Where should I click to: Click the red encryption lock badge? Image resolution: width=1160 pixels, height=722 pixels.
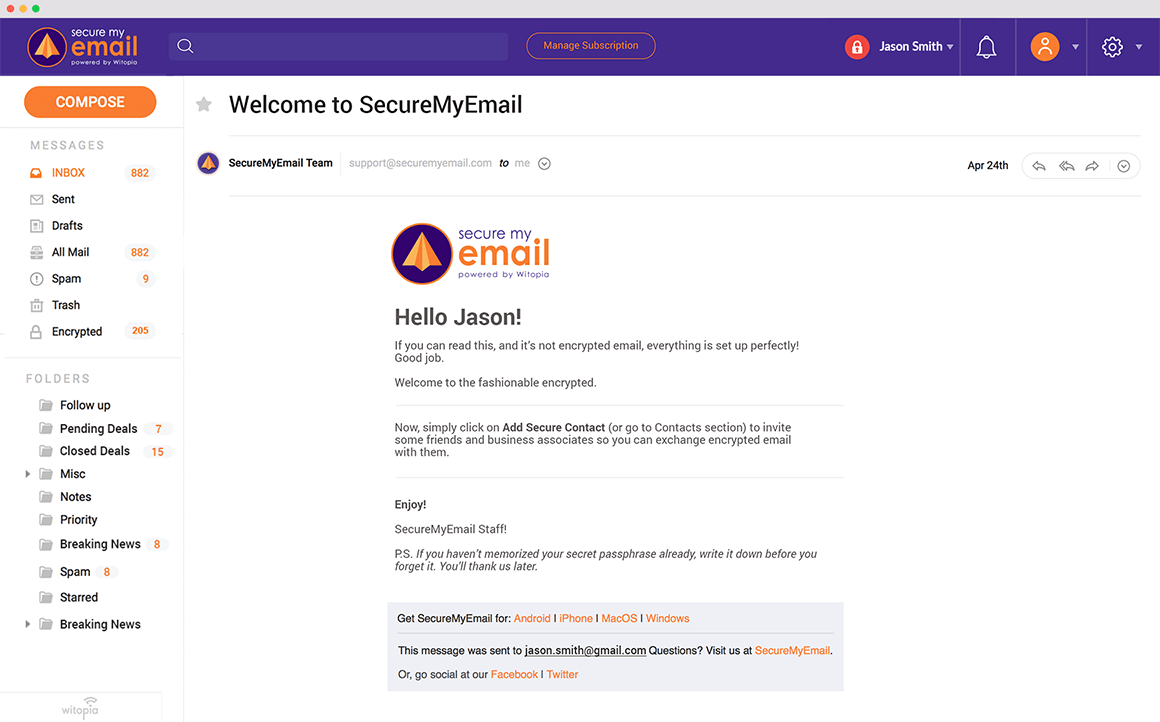click(857, 46)
